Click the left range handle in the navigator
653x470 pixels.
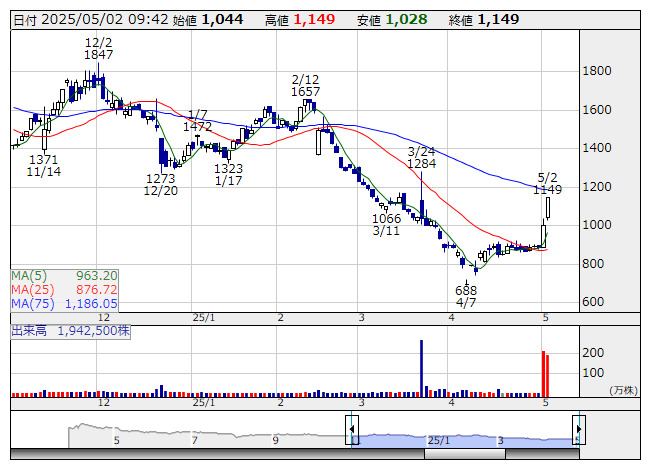(x=351, y=429)
